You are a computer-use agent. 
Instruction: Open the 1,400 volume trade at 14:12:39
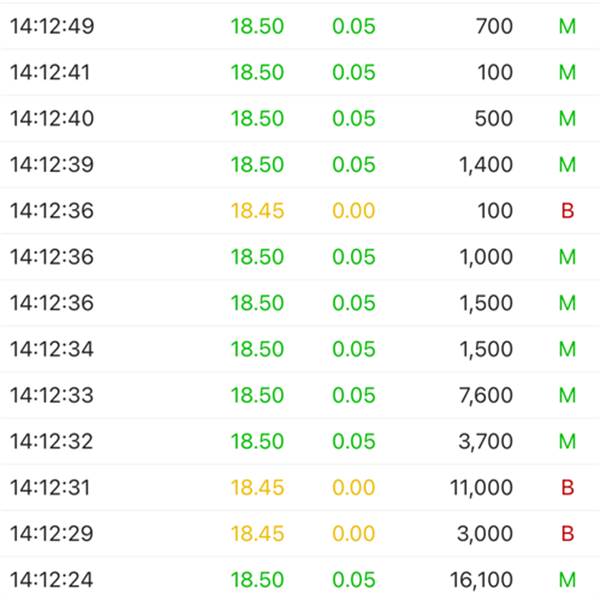300,165
